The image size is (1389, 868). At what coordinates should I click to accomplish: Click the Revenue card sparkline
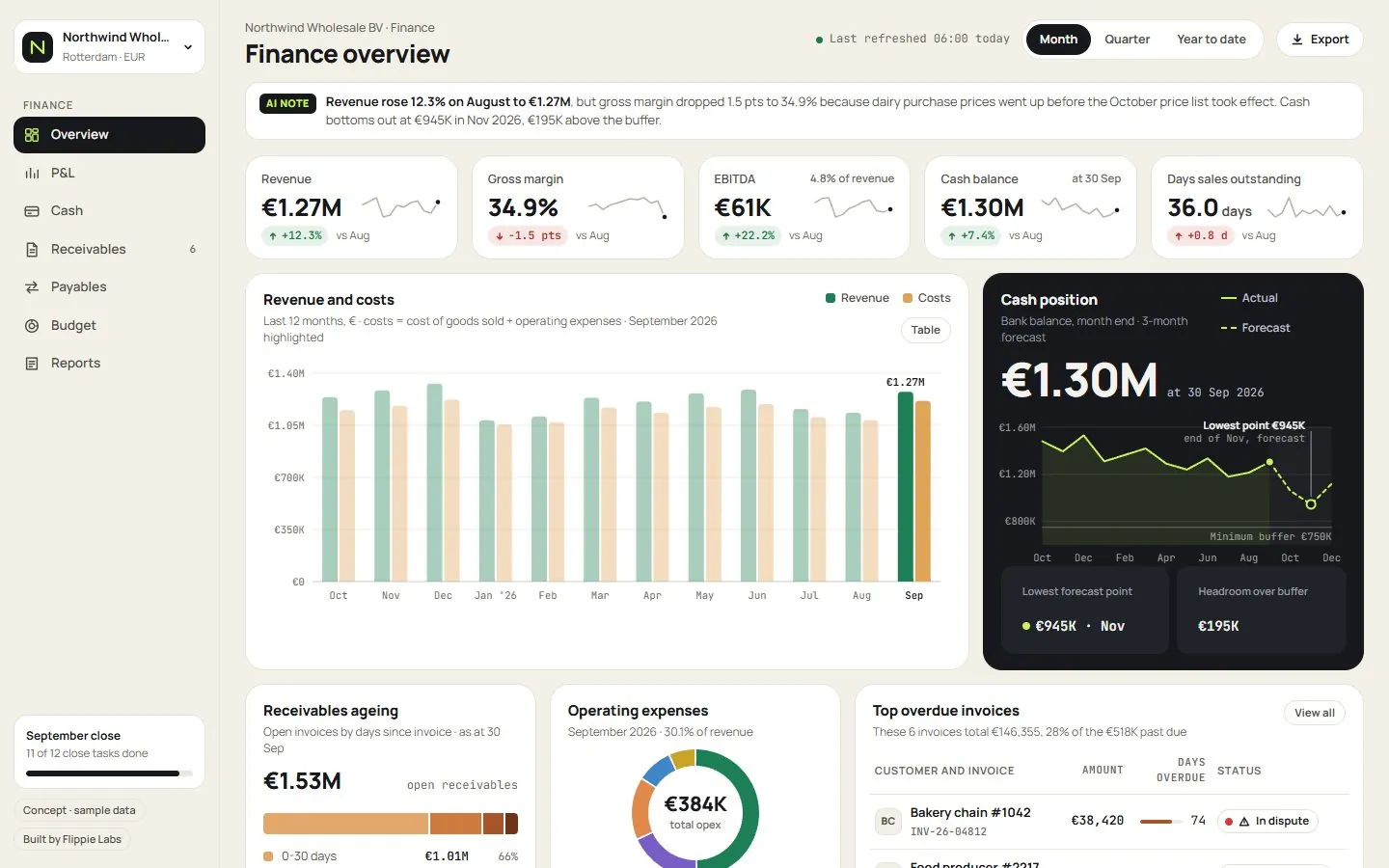pyautogui.click(x=401, y=206)
